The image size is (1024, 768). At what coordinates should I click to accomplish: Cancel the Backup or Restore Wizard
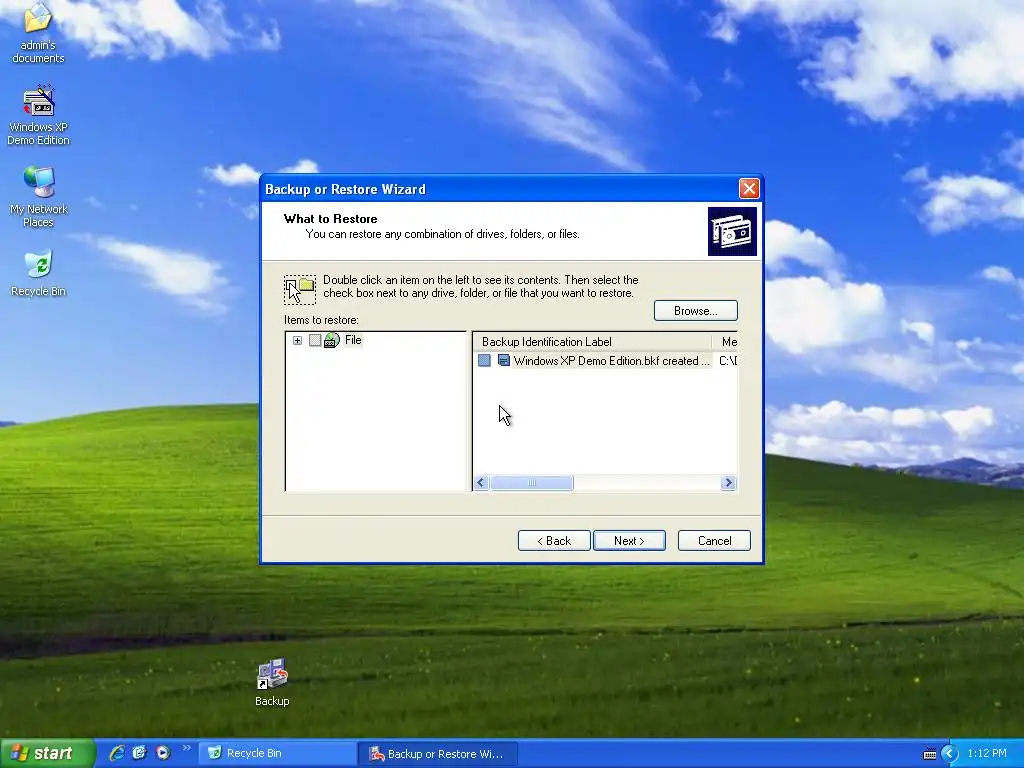tap(714, 541)
